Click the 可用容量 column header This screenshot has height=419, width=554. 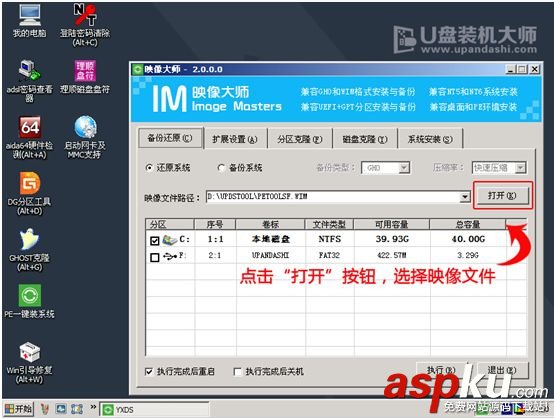tap(391, 224)
